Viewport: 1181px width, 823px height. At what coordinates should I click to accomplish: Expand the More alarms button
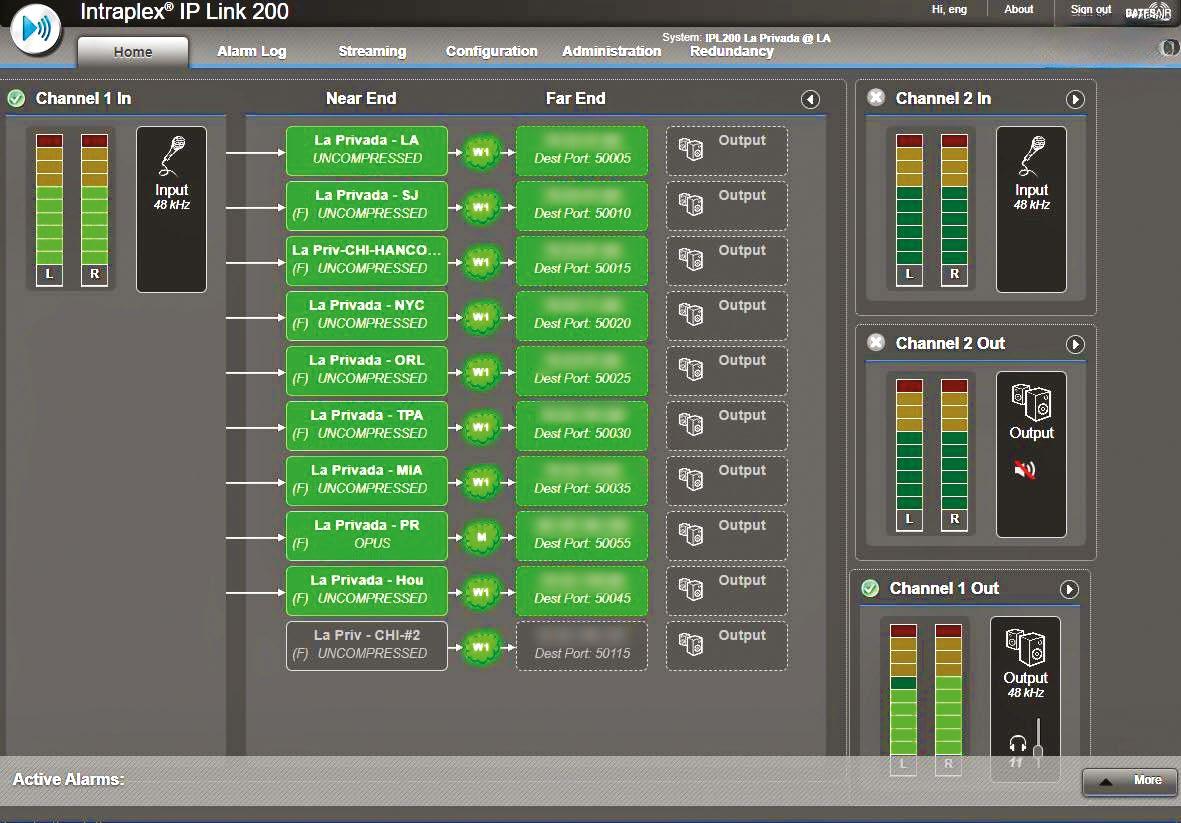(x=1130, y=781)
